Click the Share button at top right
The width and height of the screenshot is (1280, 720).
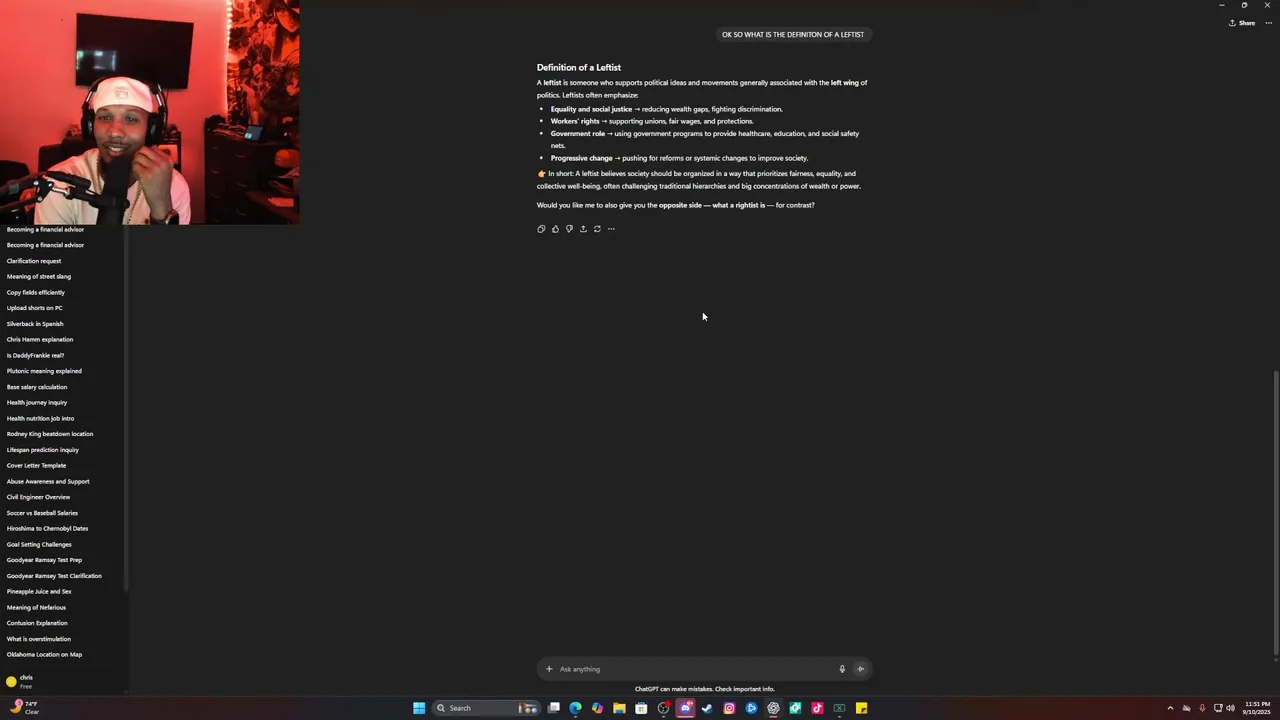coord(1242,23)
